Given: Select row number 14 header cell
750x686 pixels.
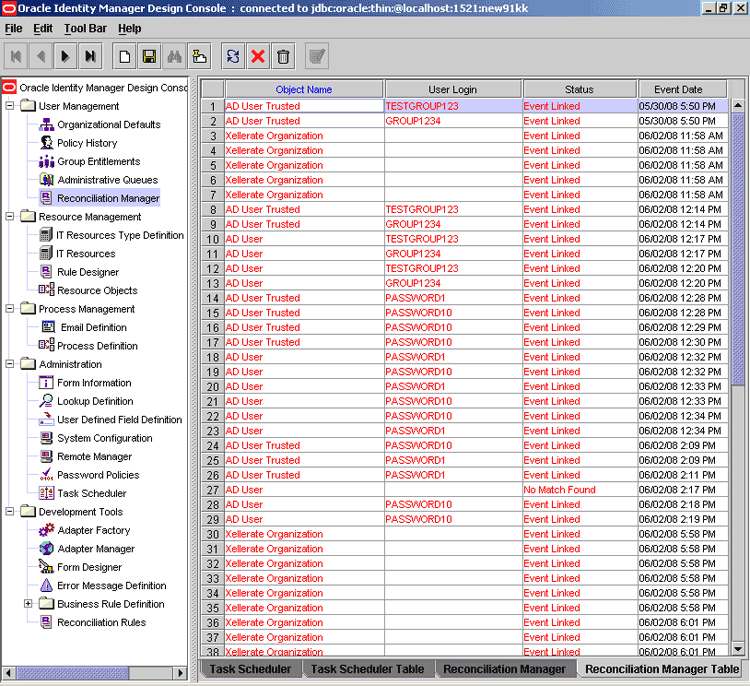Looking at the screenshot, I should [x=213, y=298].
